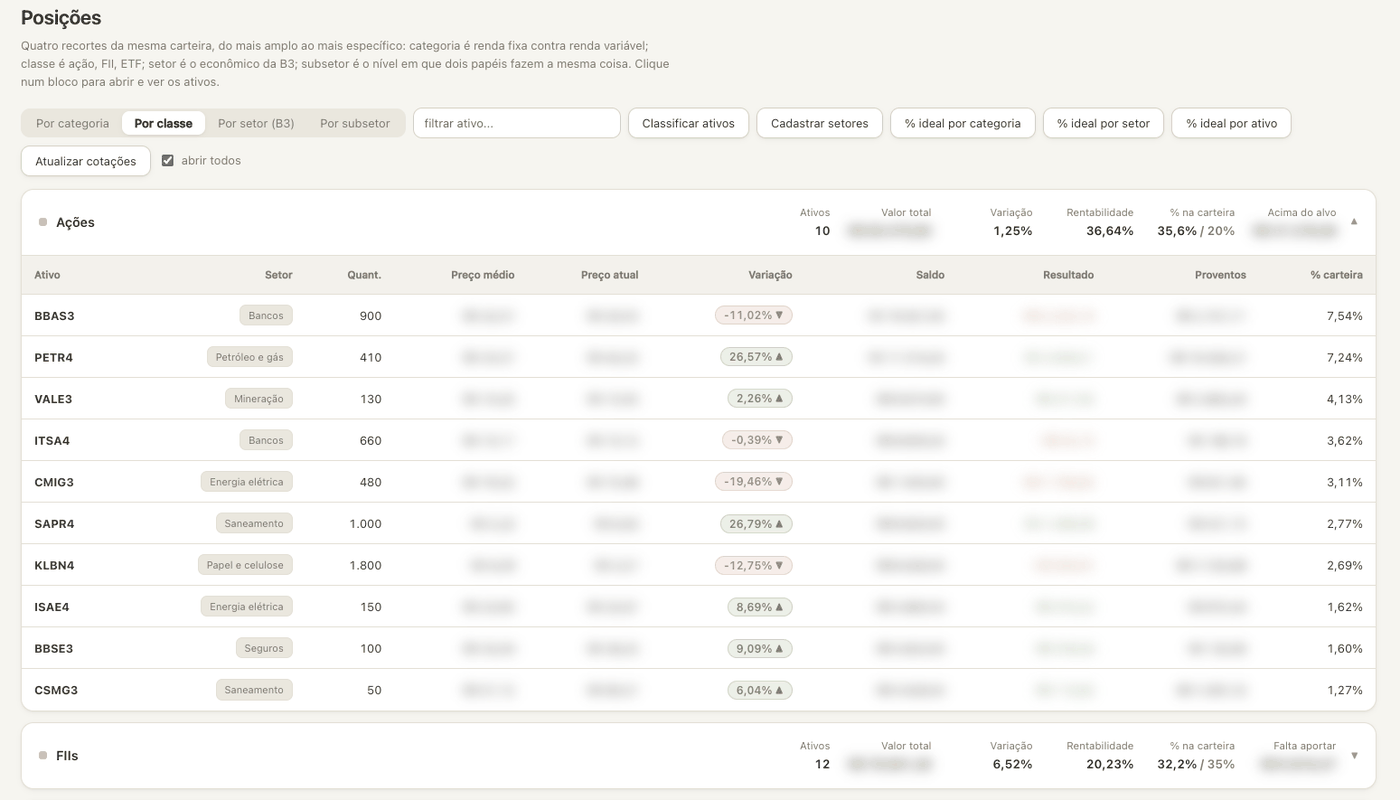Select the BBSE3 ticker

[54, 649]
